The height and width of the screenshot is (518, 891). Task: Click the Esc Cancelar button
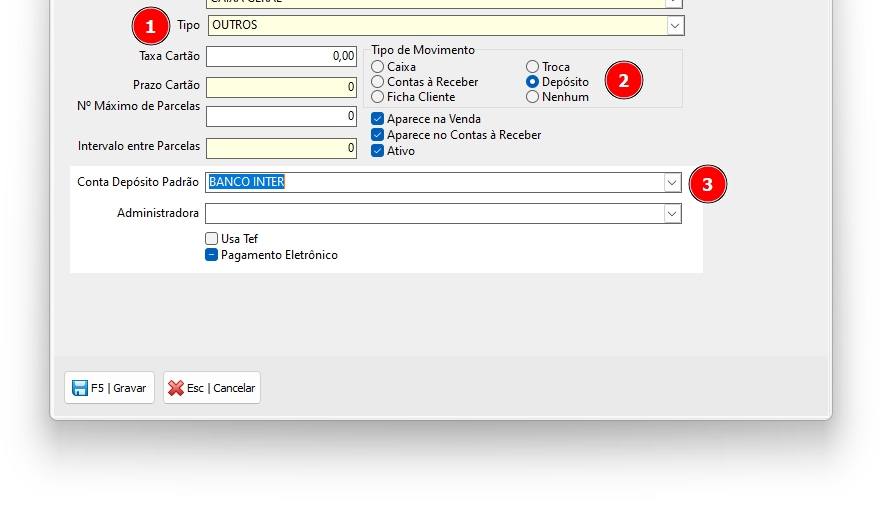(x=212, y=388)
